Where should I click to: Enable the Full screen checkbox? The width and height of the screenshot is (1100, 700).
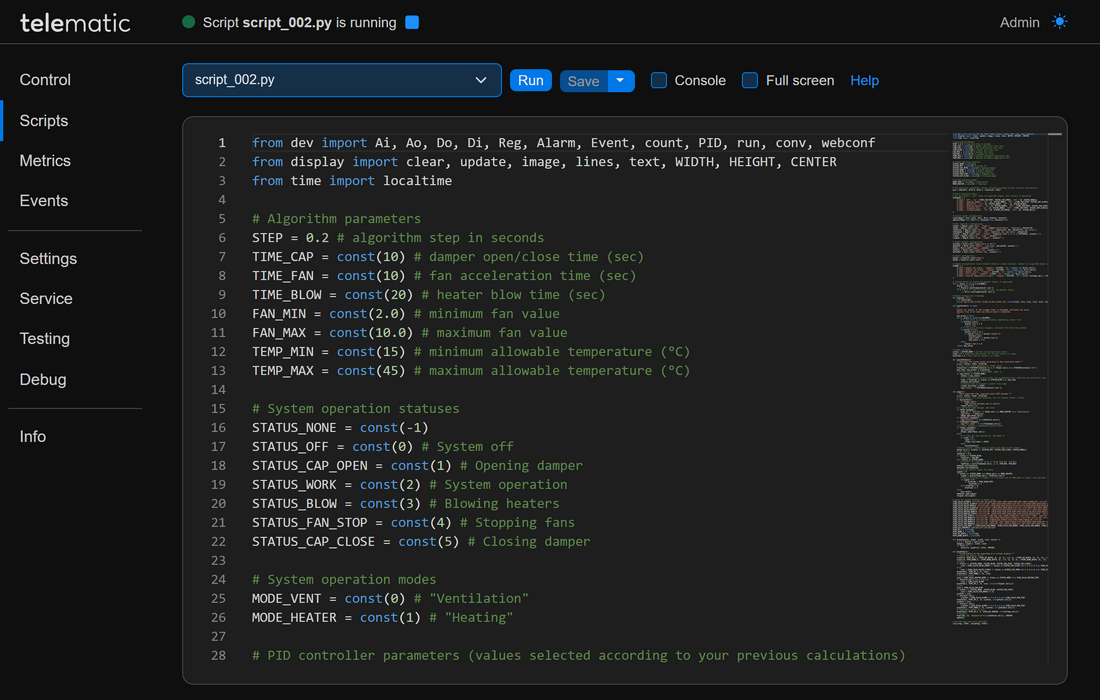pyautogui.click(x=750, y=80)
